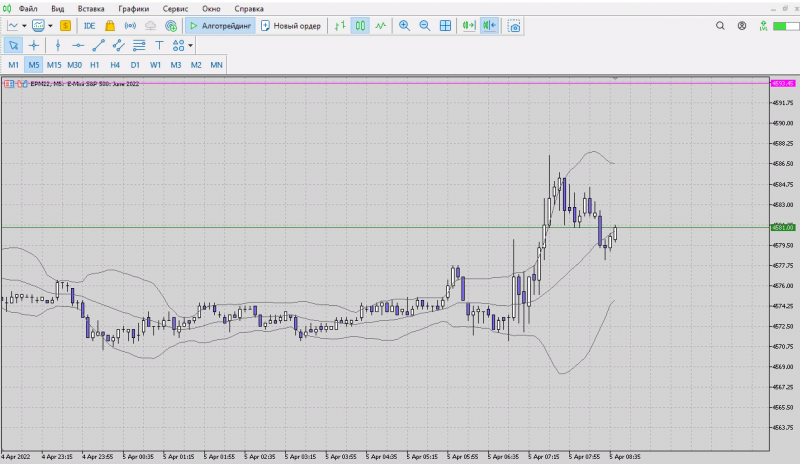Select the M1 timeframe
800x464 pixels.
coord(13,65)
